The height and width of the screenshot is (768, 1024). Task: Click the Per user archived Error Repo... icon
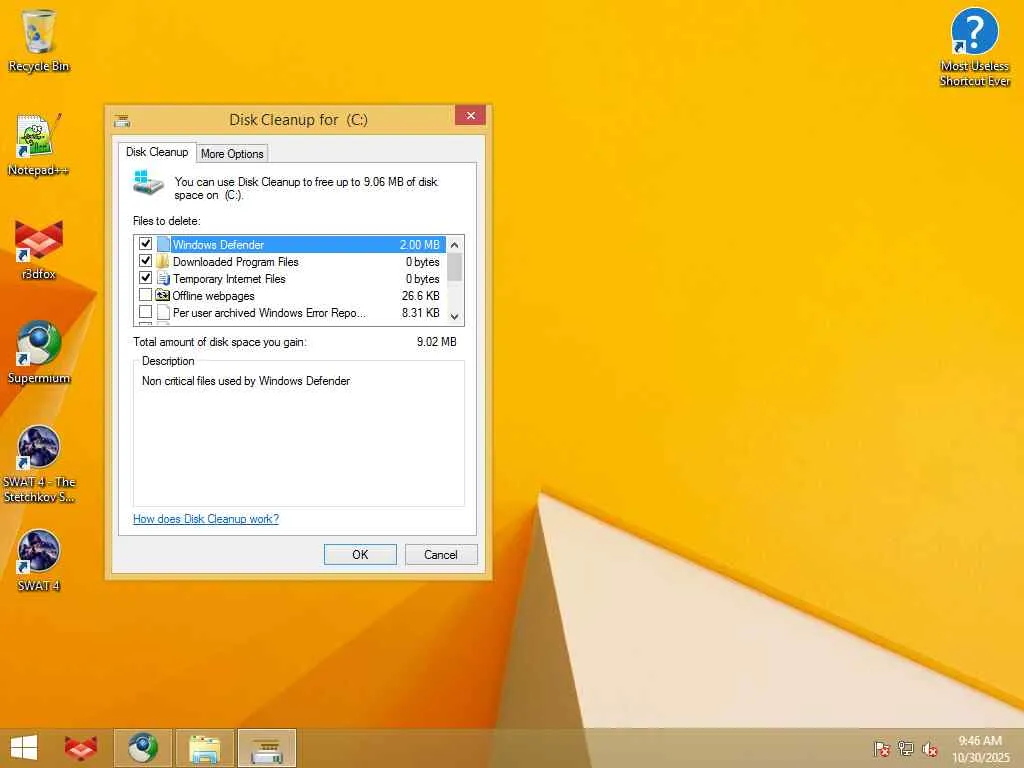click(x=163, y=312)
